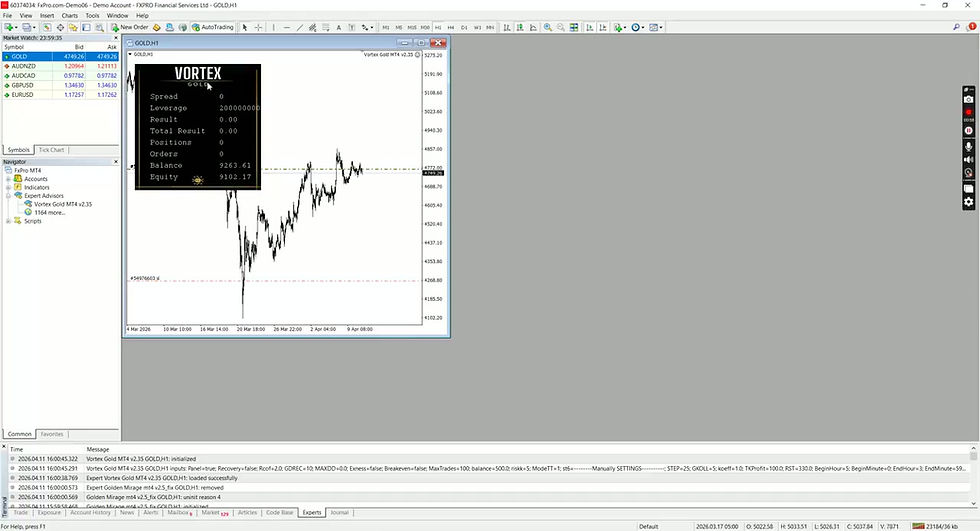980x531 pixels.
Task: Open the Account History tab
Action: [x=90, y=512]
